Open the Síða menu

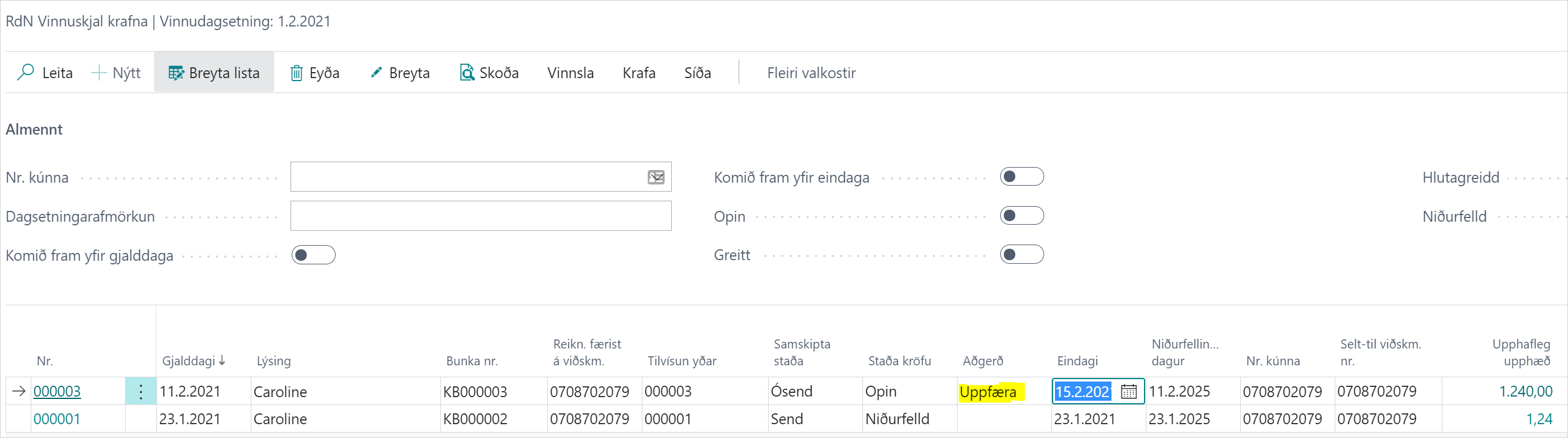pyautogui.click(x=697, y=73)
